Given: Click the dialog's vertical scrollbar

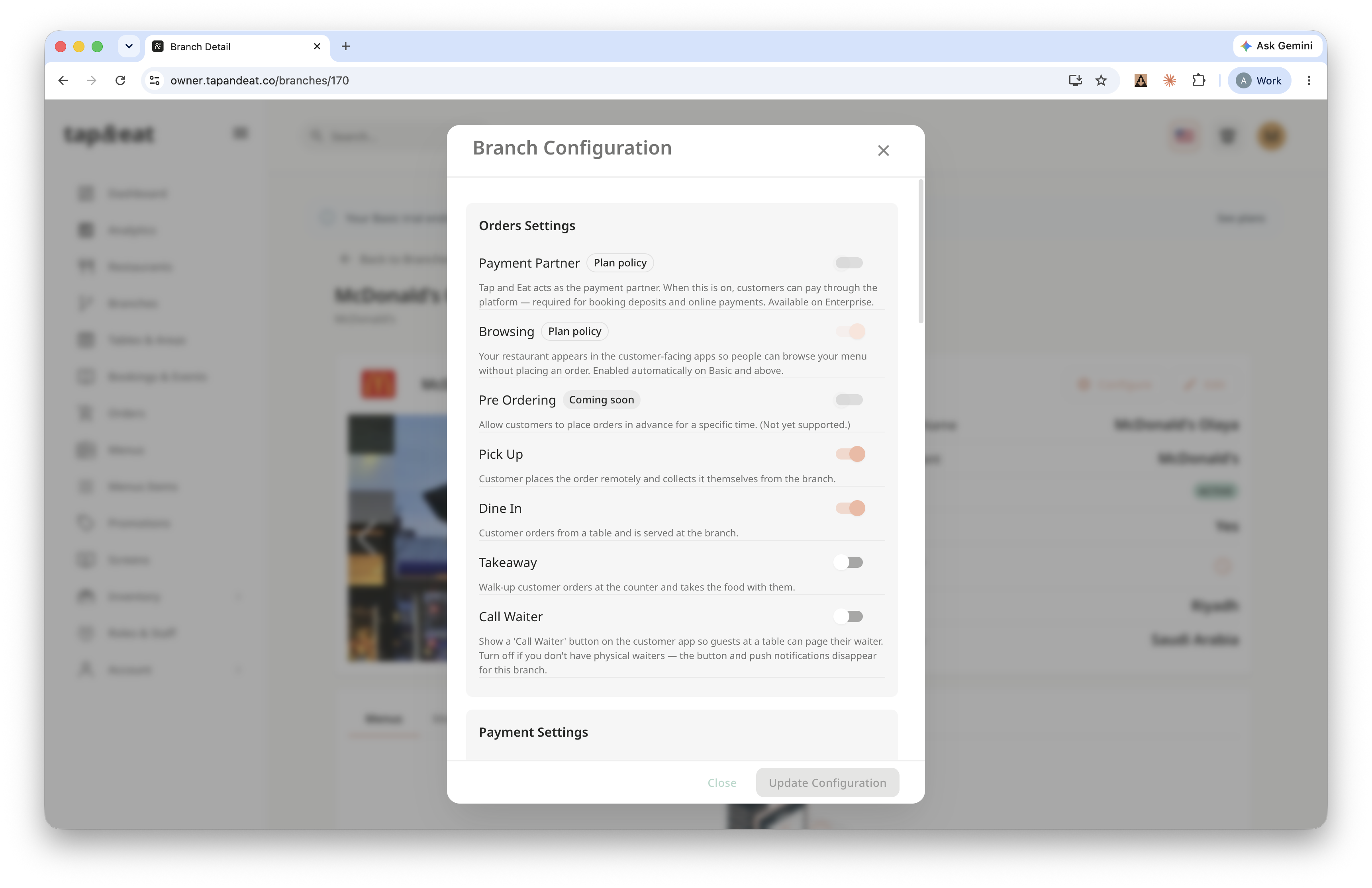Looking at the screenshot, I should (x=921, y=251).
